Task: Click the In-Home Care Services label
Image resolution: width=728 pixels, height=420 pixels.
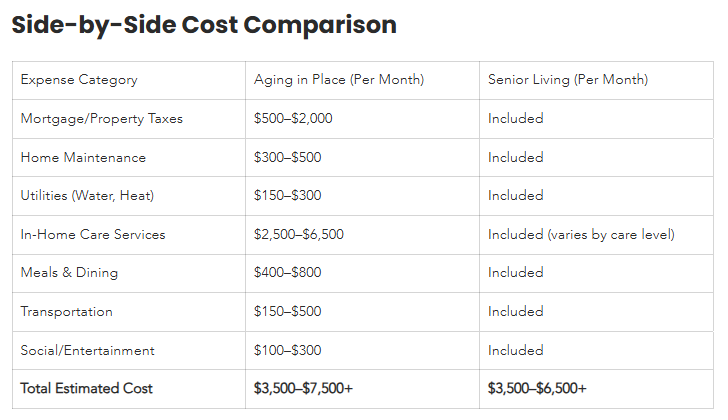Action: click(93, 235)
